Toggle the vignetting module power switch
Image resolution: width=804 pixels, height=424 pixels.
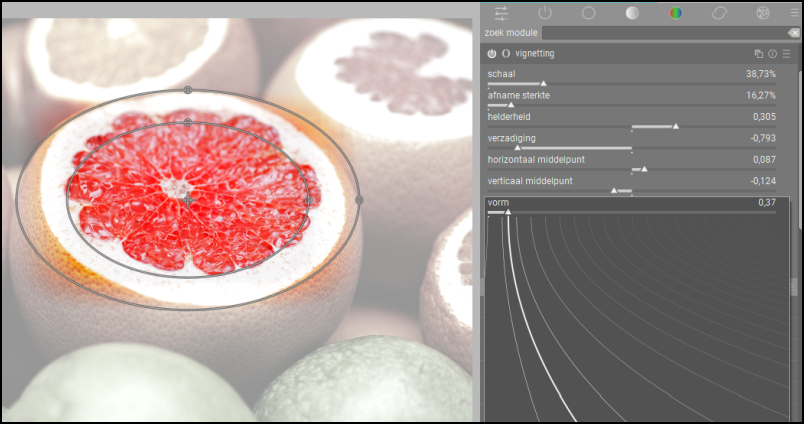(492, 53)
